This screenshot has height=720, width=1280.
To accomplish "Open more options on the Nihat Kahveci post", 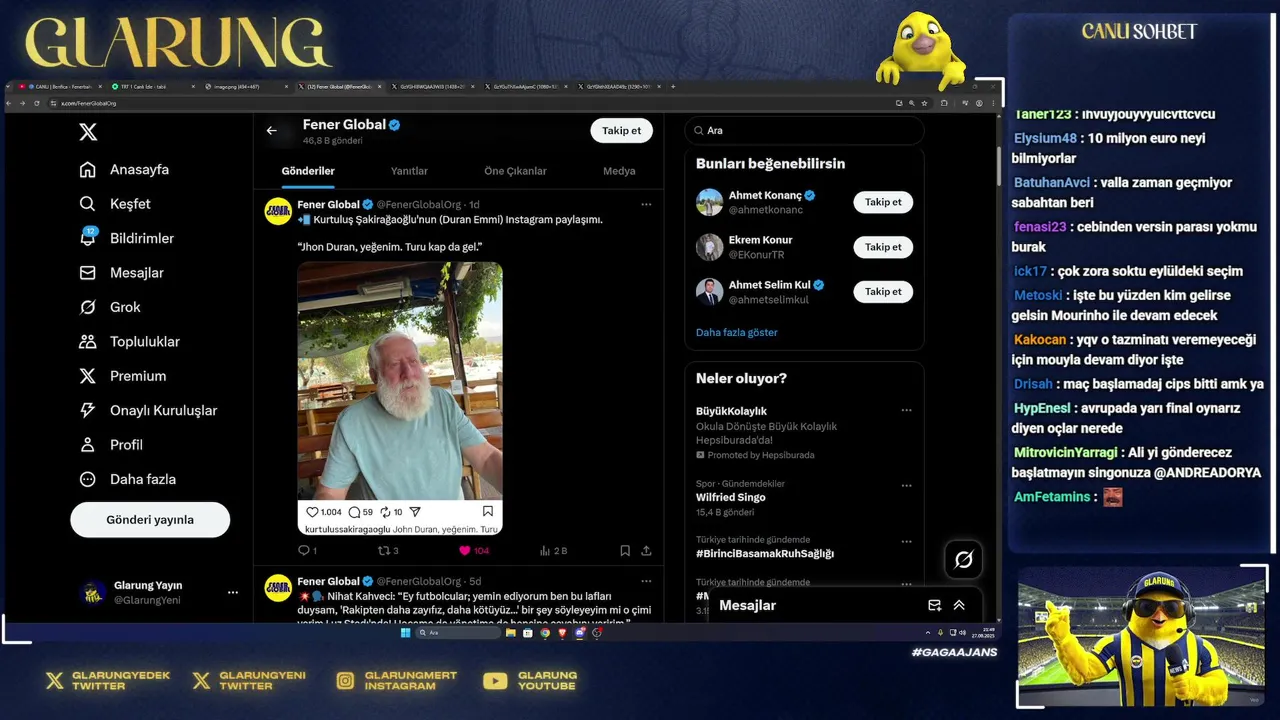I will [x=646, y=581].
